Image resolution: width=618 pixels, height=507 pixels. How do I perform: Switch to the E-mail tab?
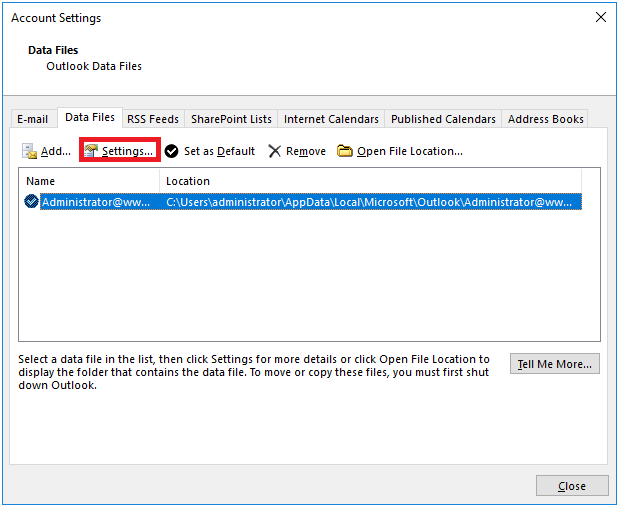click(x=33, y=119)
